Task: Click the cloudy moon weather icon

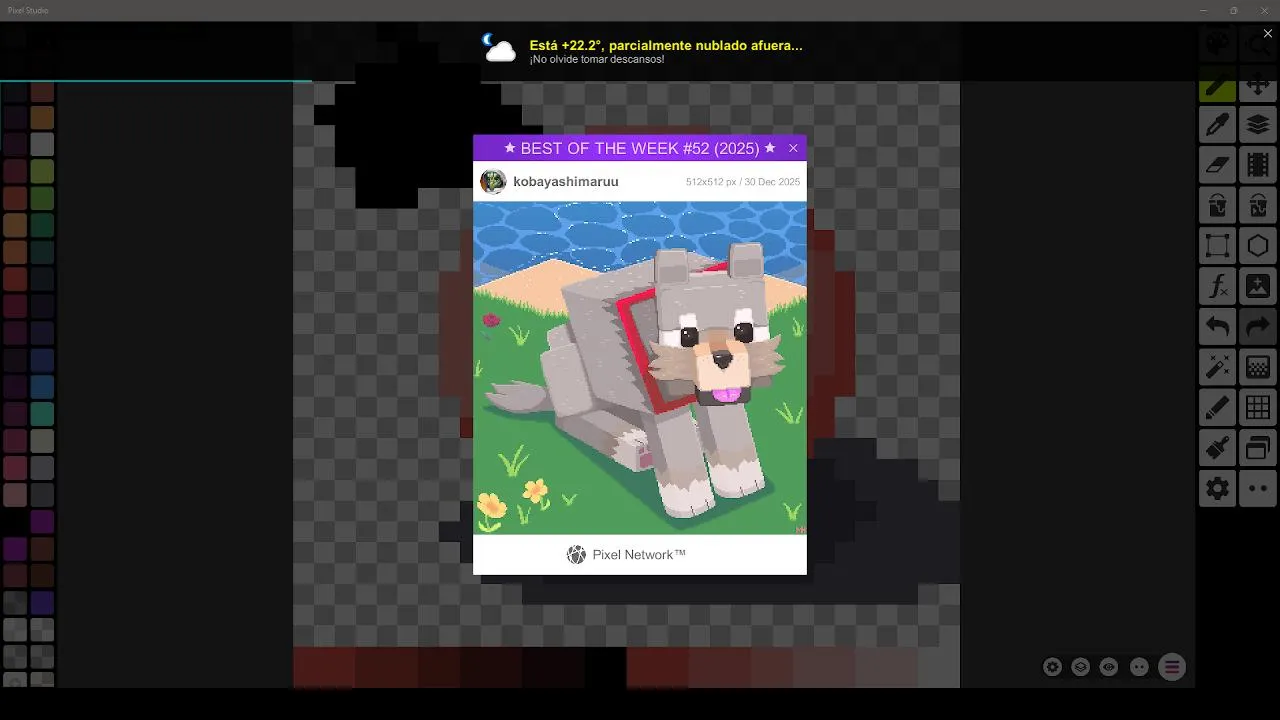Action: pos(499,48)
